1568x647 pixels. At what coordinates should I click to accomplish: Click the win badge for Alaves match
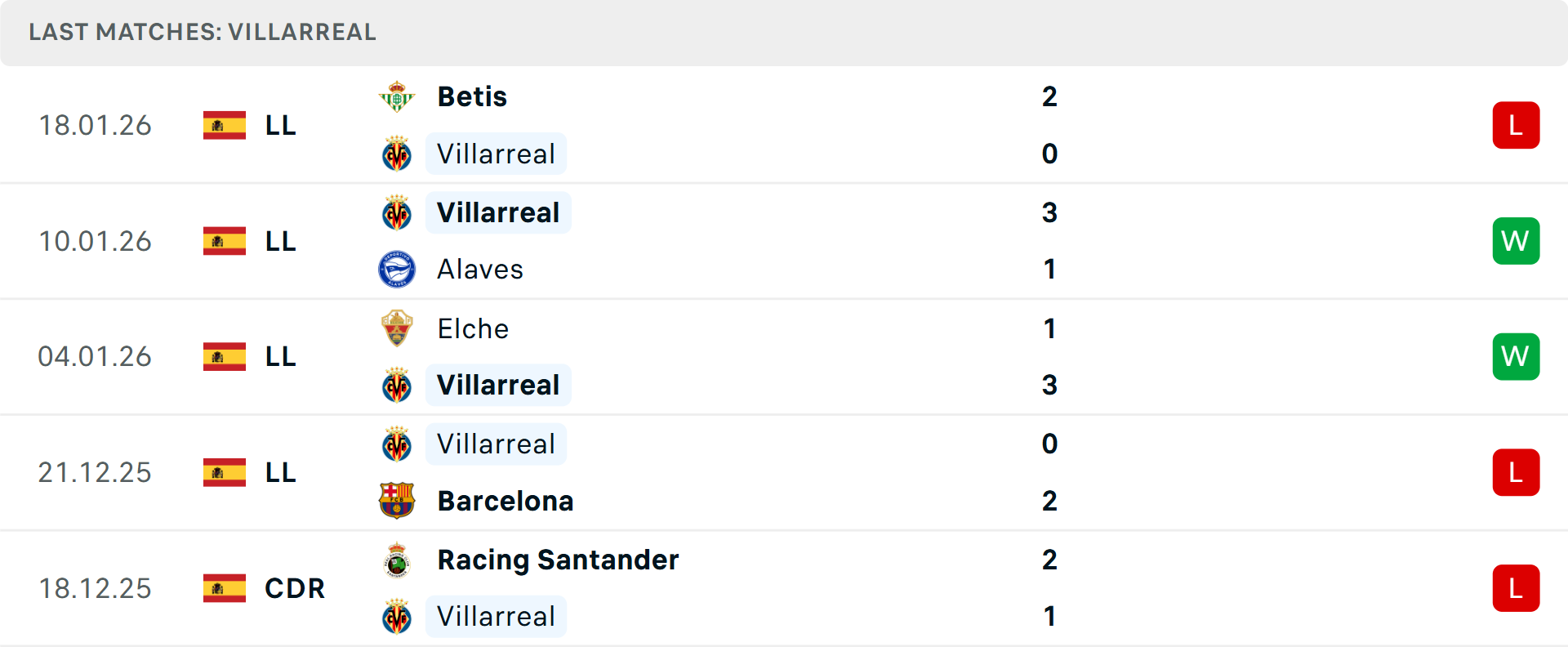point(1516,241)
